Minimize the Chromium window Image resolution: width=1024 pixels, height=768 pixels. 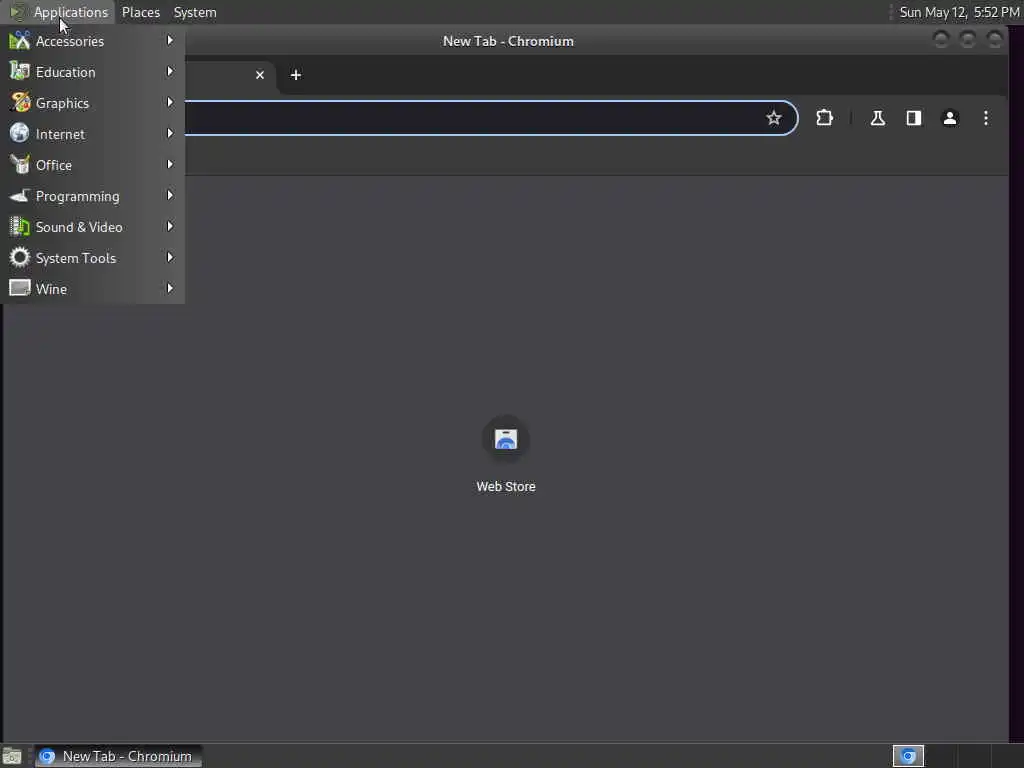tap(941, 40)
